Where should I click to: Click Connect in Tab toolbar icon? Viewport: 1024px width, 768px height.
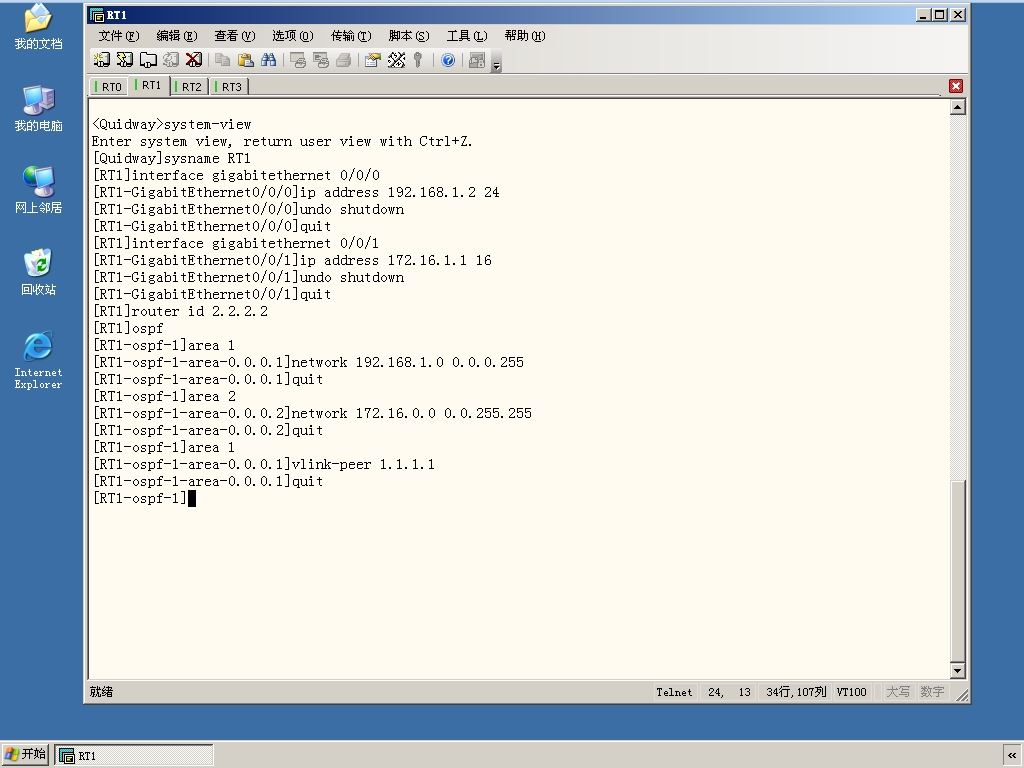pyautogui.click(x=148, y=60)
